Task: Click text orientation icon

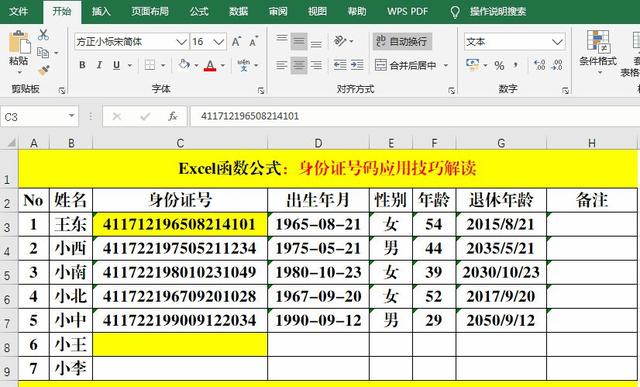Action: point(340,41)
